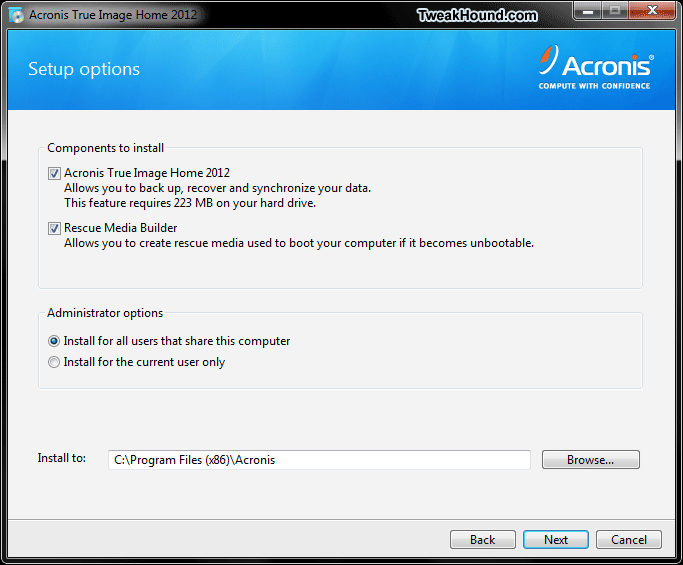Close the setup window
The width and height of the screenshot is (683, 565).
click(652, 11)
